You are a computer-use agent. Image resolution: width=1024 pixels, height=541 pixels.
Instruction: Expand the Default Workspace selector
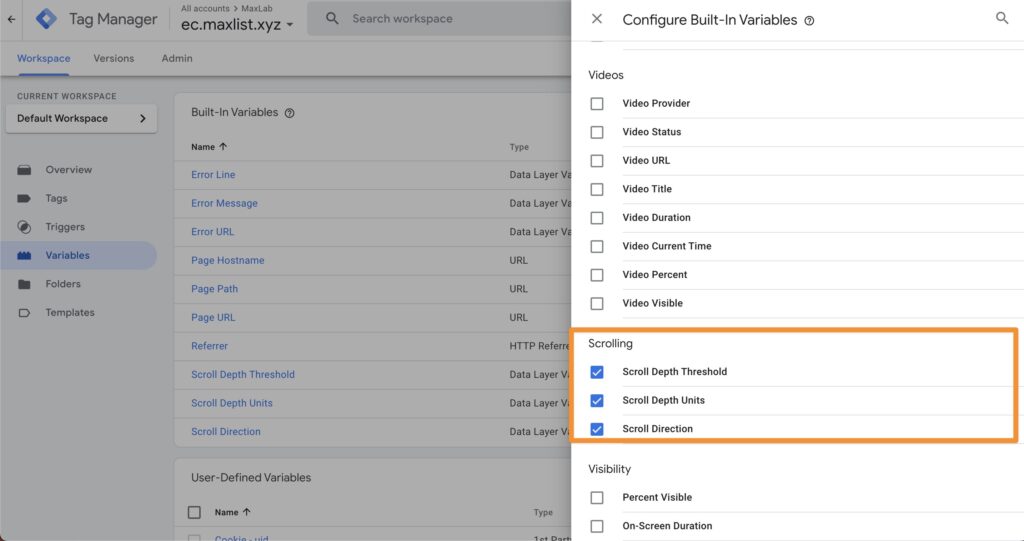click(82, 119)
